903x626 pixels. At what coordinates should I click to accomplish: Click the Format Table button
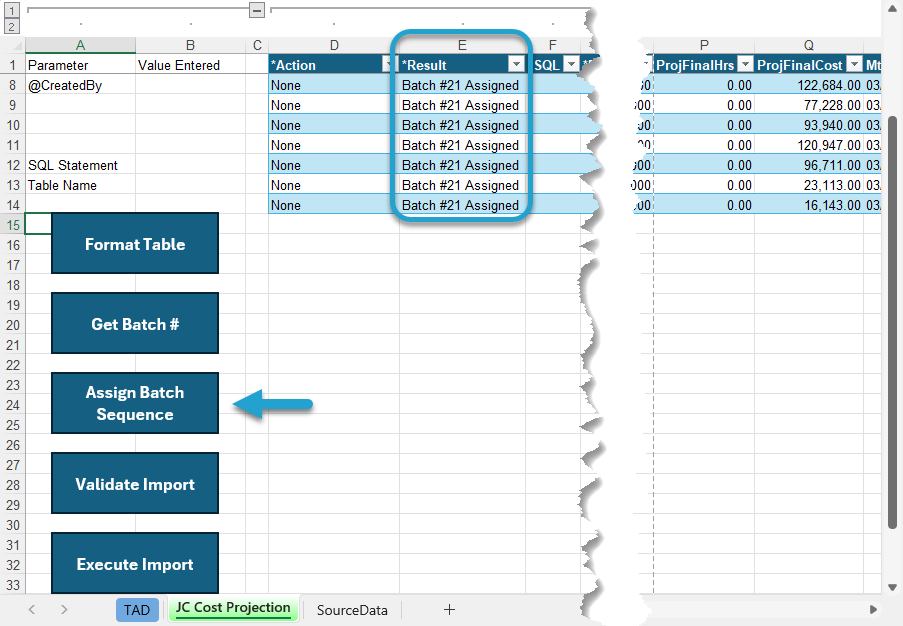tap(135, 244)
